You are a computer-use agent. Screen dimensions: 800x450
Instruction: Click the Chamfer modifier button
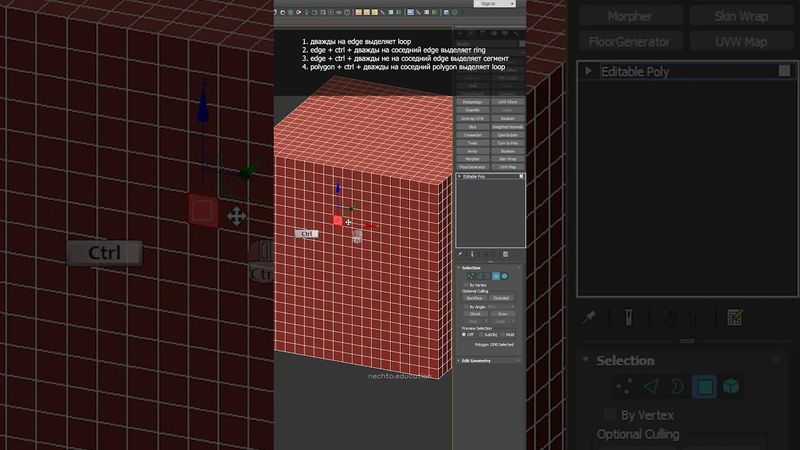click(x=473, y=110)
